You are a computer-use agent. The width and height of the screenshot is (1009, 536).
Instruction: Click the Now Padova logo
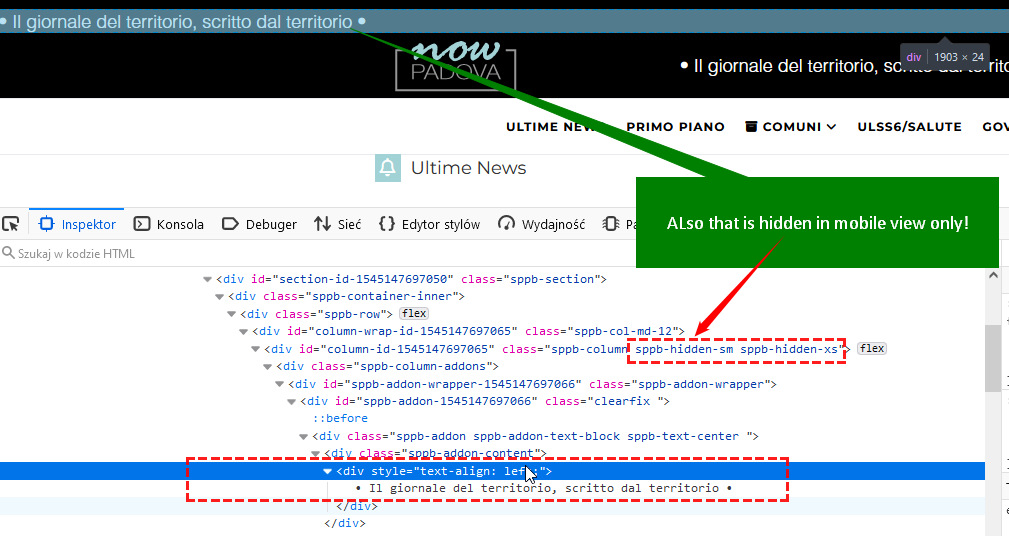point(456,66)
